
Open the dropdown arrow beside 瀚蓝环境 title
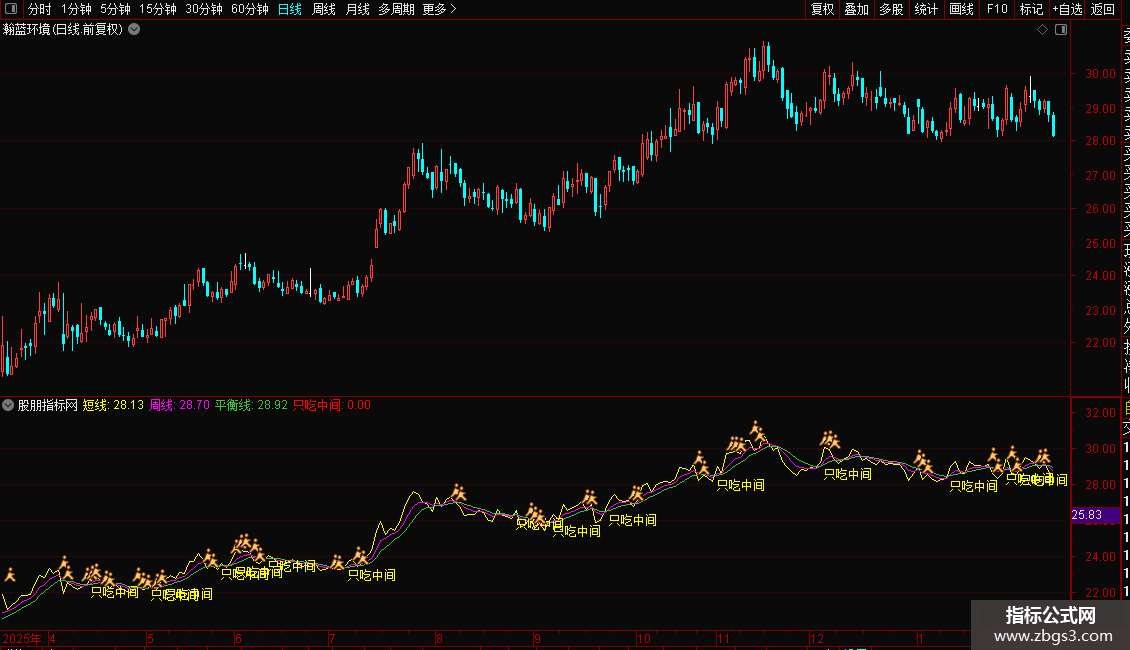pos(134,30)
